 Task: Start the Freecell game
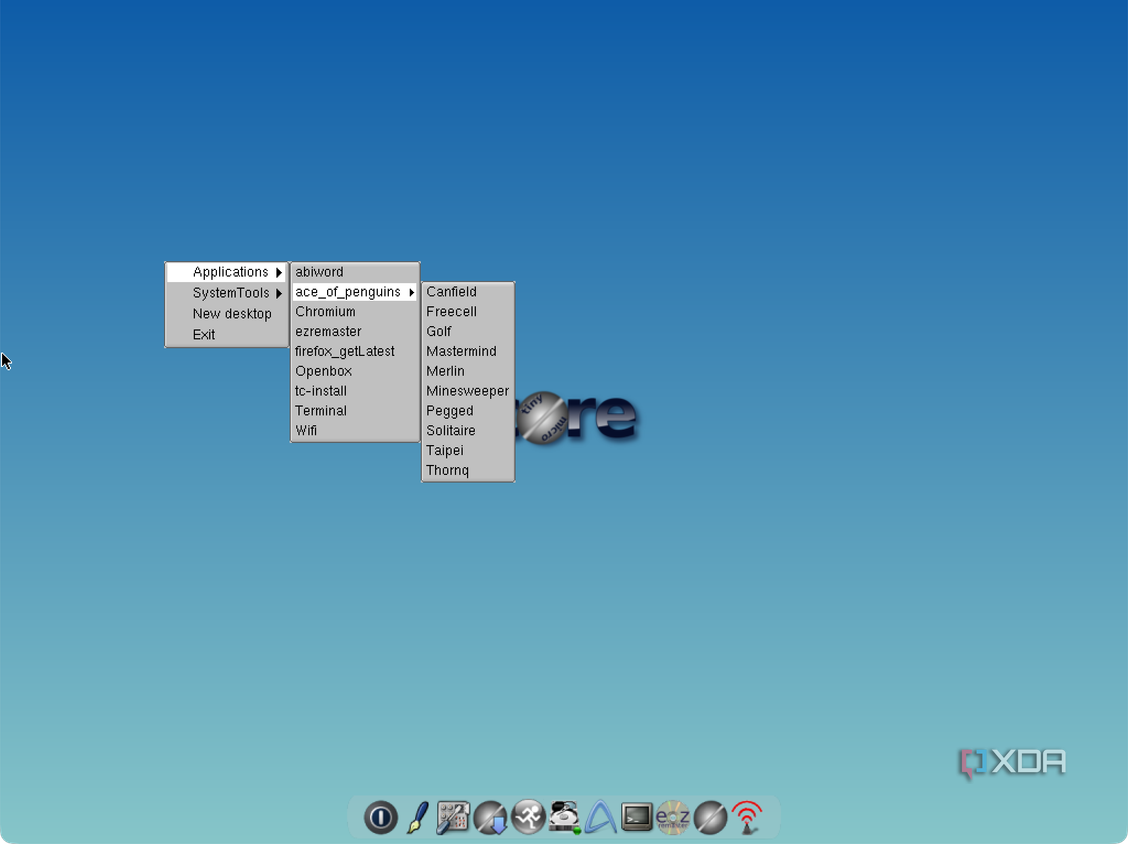468,312
